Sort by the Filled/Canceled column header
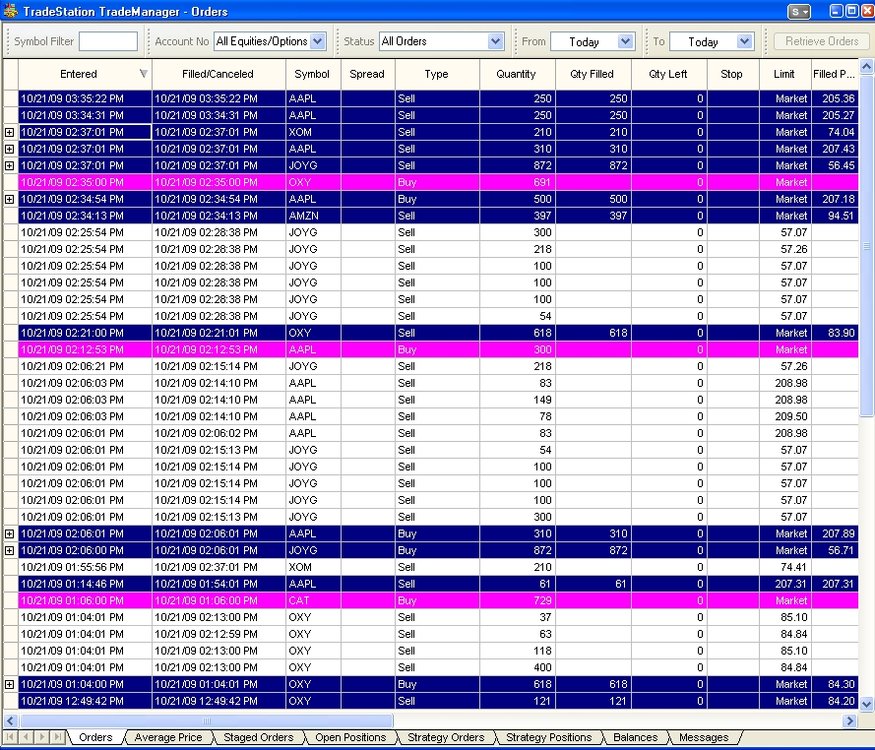 [x=218, y=74]
